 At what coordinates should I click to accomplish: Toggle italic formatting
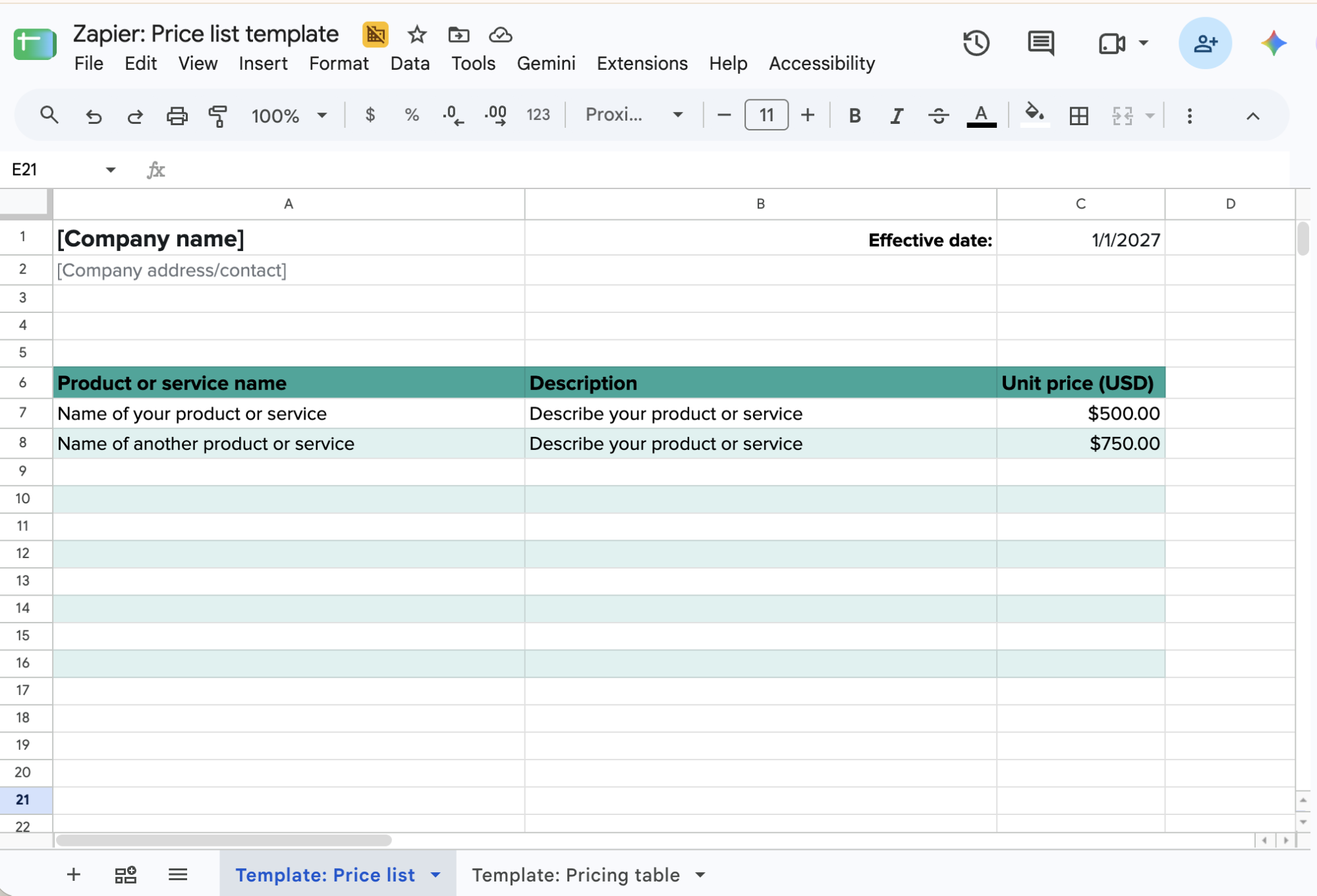point(897,116)
